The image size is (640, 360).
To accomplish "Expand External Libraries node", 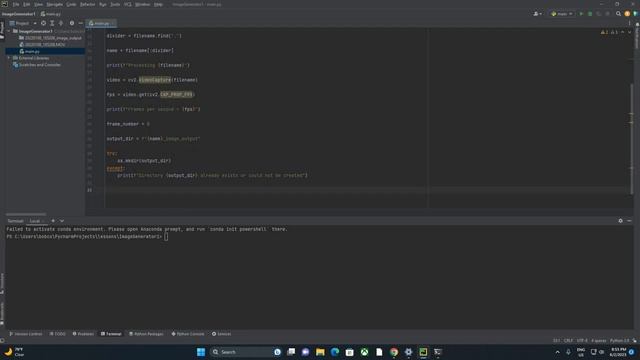I will [x=9, y=58].
